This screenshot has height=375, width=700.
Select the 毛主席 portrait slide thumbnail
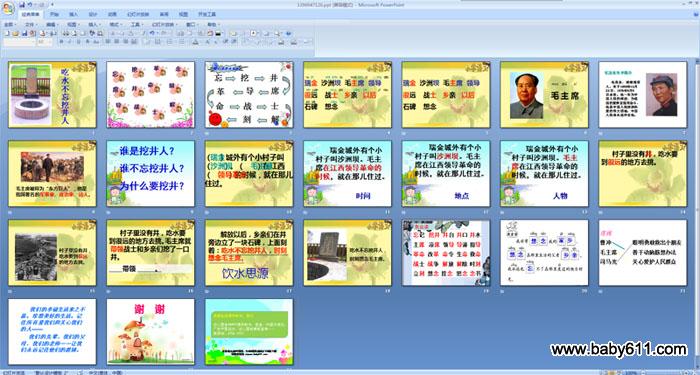544,95
